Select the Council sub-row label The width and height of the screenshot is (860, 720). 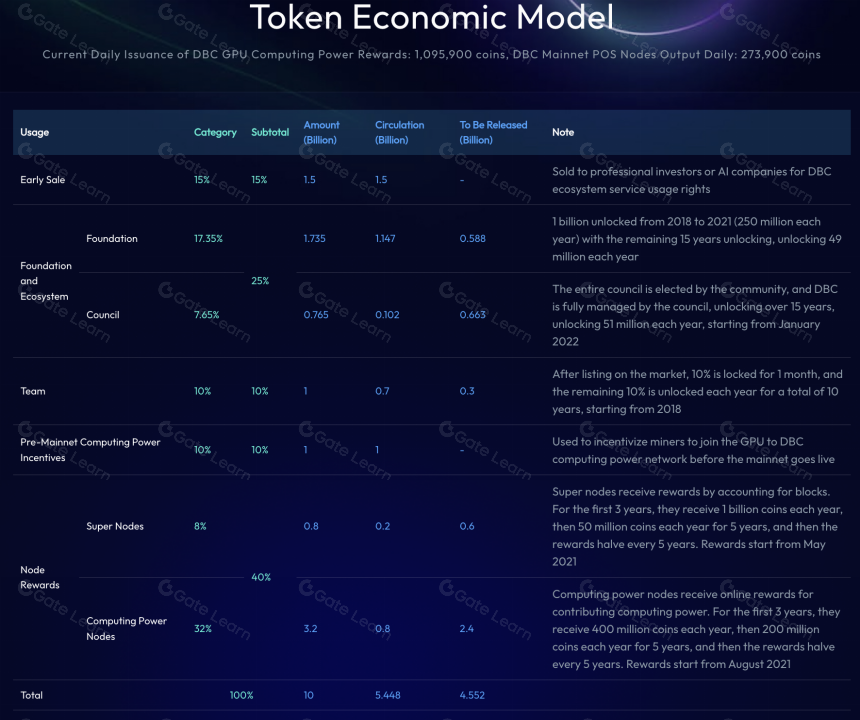[103, 315]
